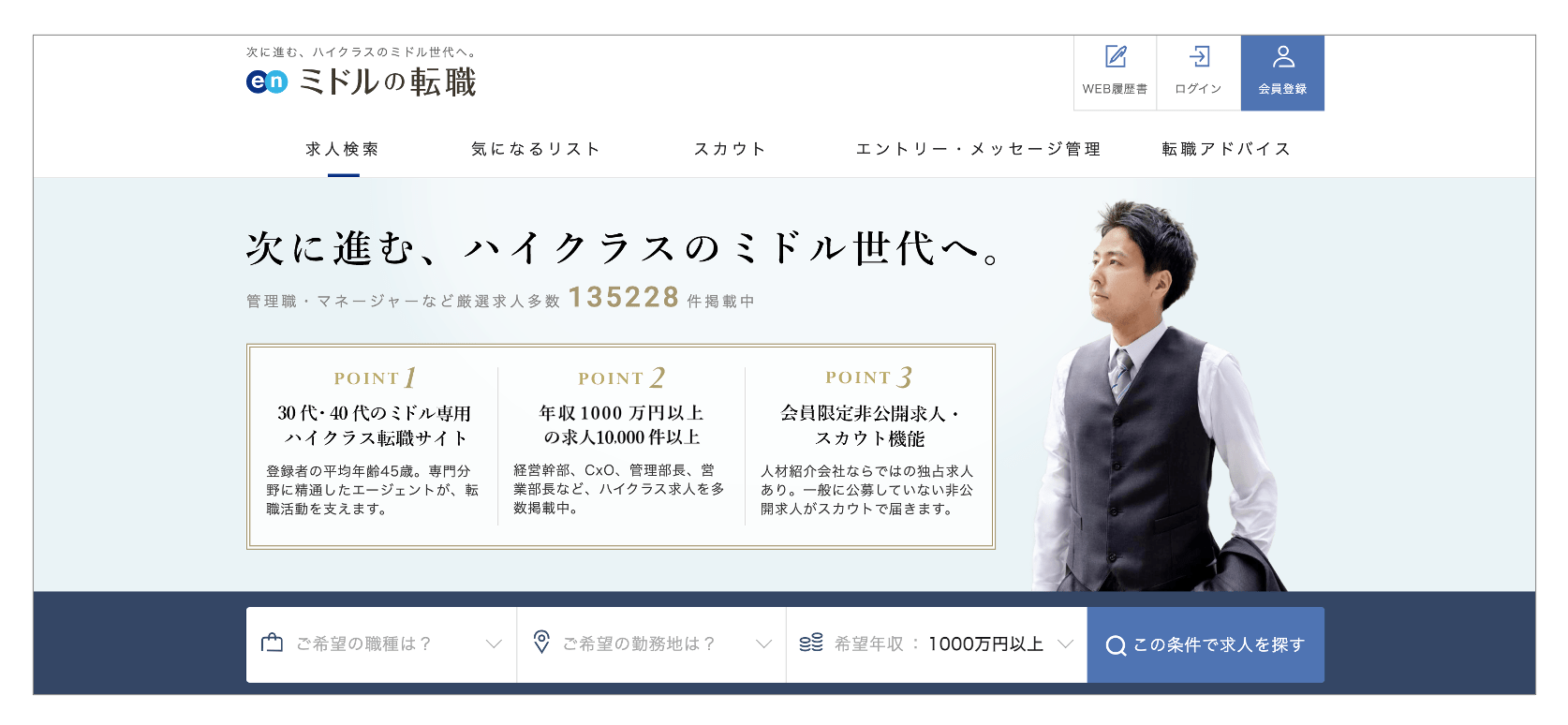Open the 希望年収 1000万円以上 dropdown
This screenshot has width=1568, height=725.
(937, 644)
